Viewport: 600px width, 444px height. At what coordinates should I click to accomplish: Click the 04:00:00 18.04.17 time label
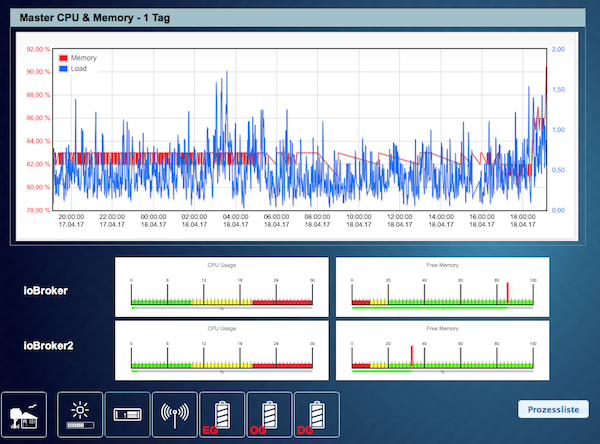tap(236, 220)
